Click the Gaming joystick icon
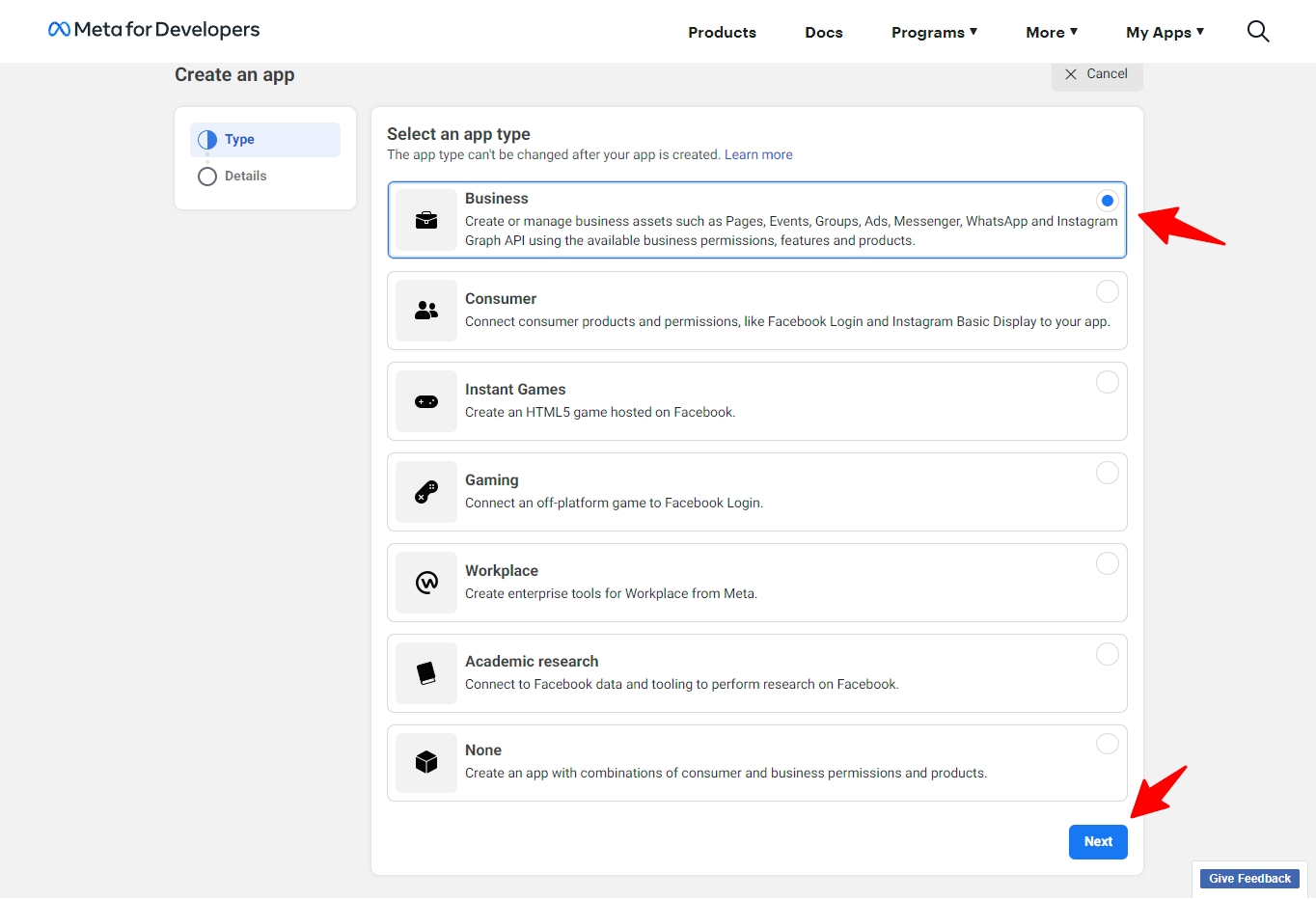 (426, 492)
